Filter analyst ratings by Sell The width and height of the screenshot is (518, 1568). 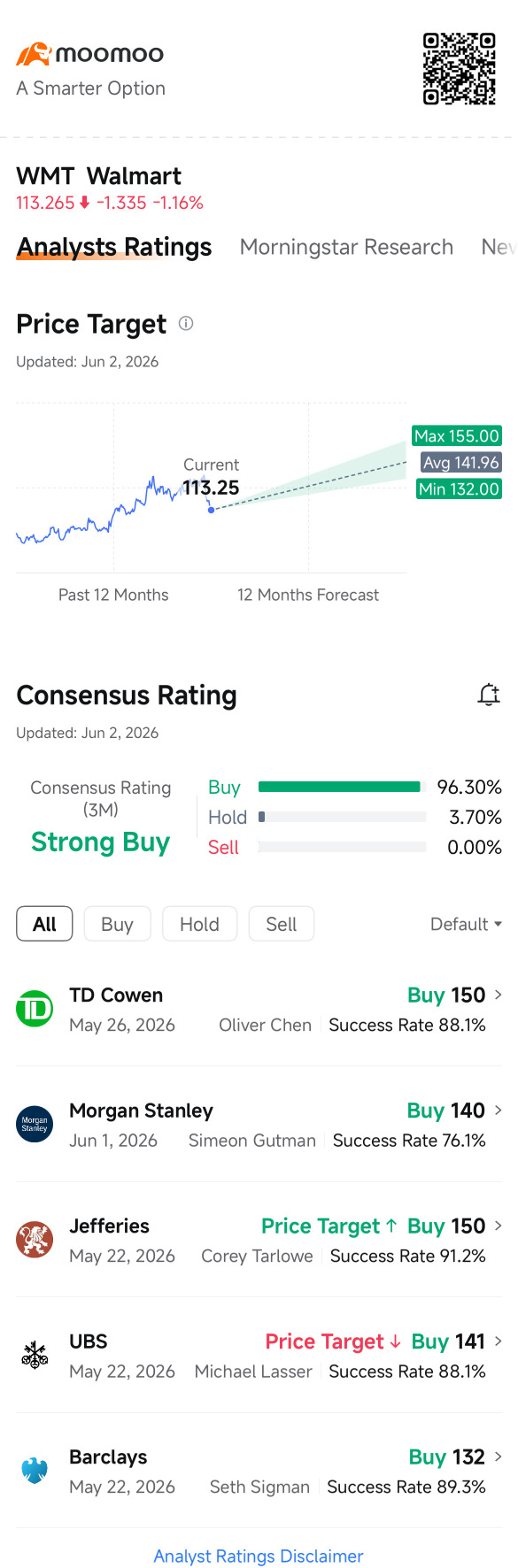pos(281,924)
